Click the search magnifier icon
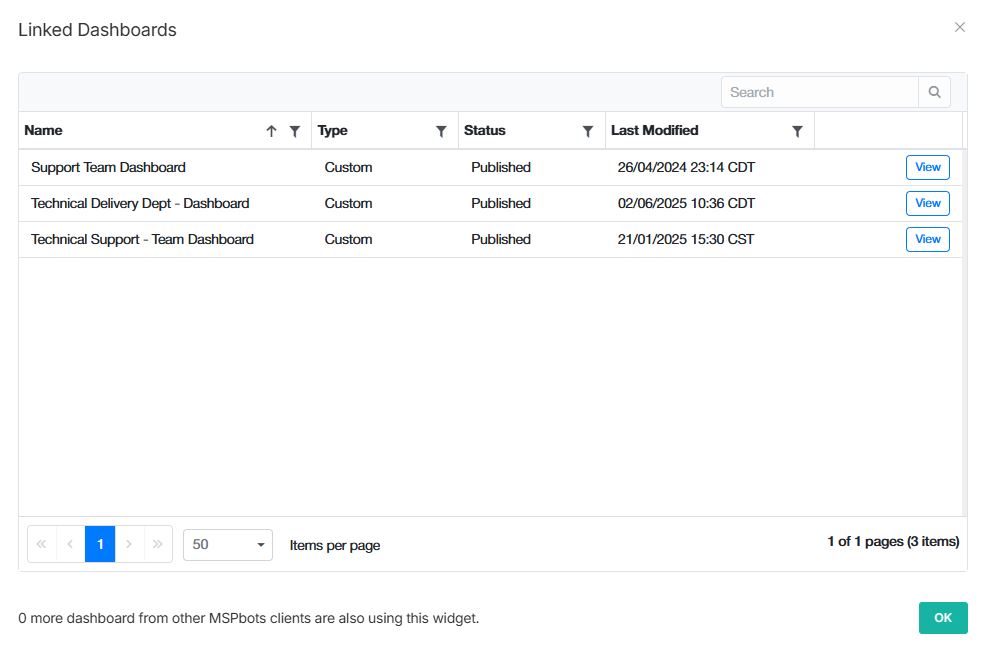The width and height of the screenshot is (987, 653). [934, 92]
